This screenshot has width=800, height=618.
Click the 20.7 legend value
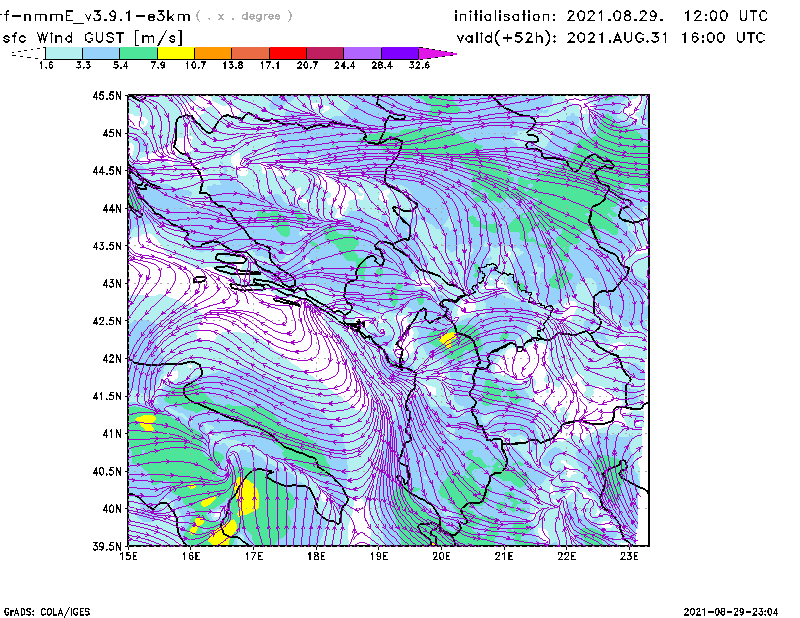(307, 65)
